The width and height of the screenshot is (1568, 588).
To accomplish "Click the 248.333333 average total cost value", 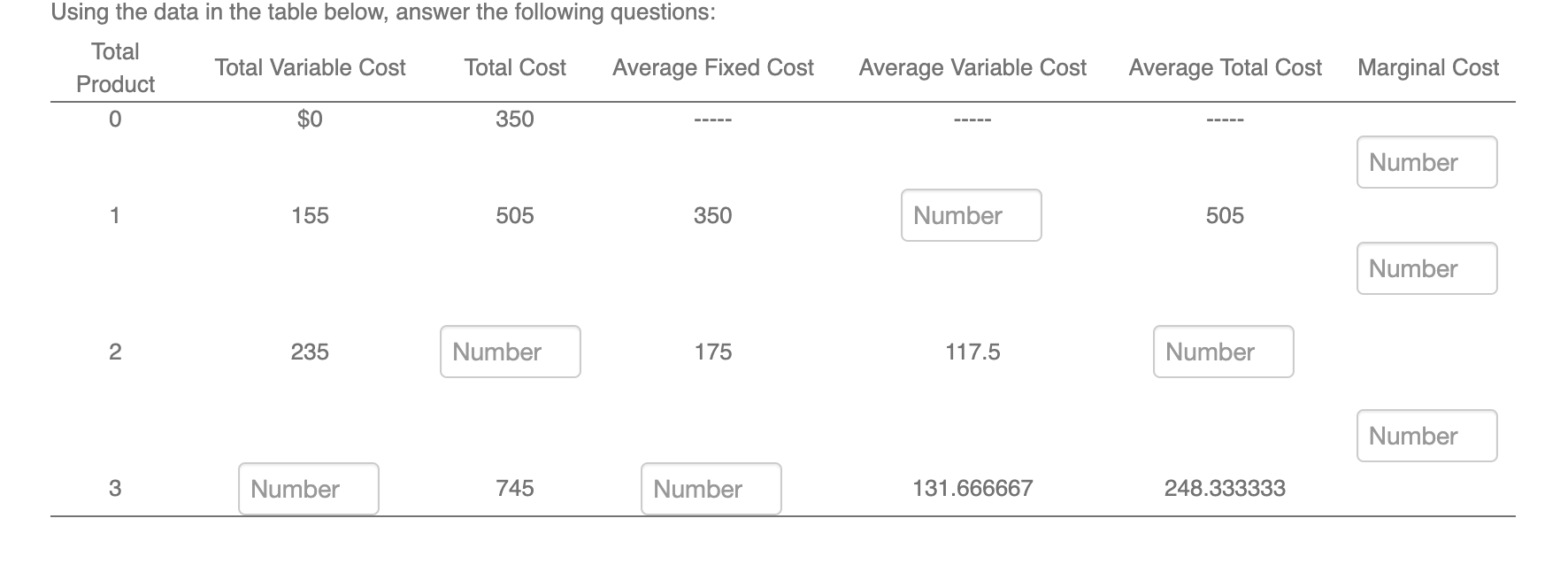I will [x=1225, y=488].
